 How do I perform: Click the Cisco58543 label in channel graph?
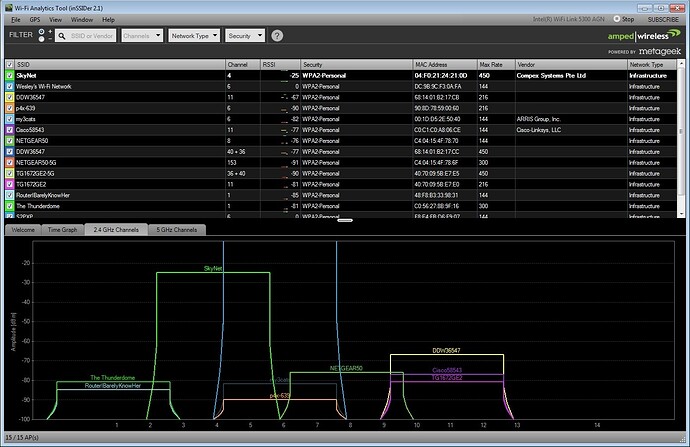(x=447, y=370)
